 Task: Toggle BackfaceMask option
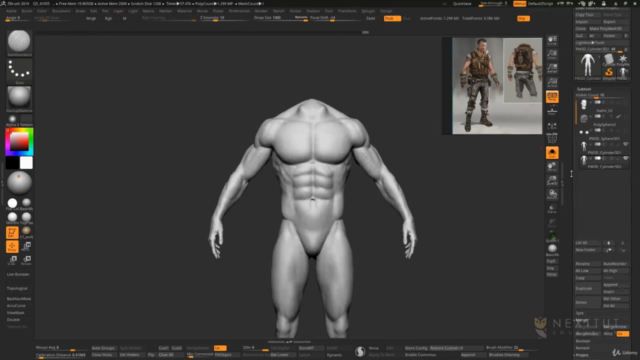19,299
